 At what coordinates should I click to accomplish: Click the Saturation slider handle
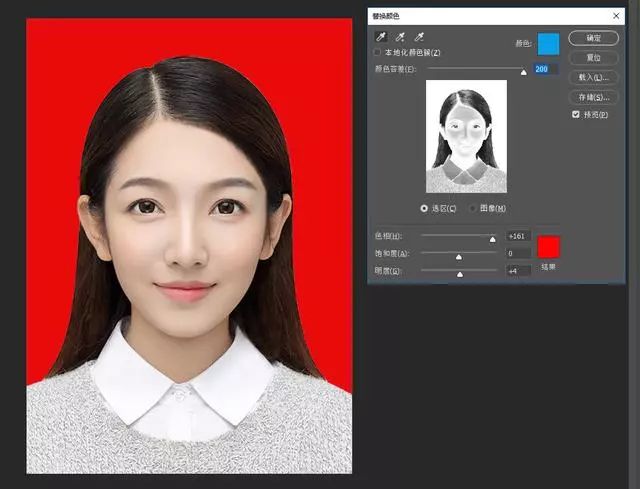point(459,256)
